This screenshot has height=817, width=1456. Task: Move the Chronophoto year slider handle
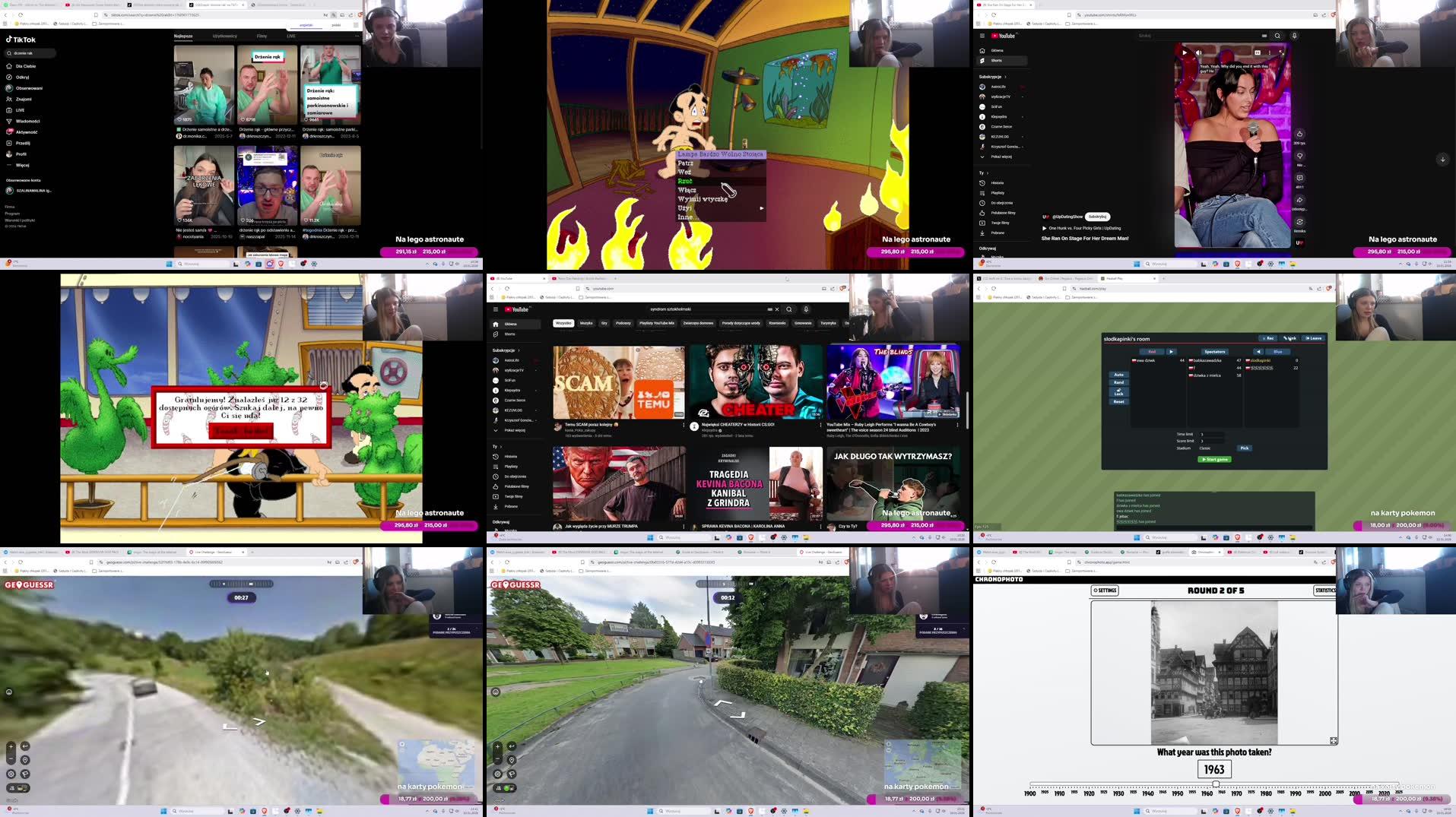coord(1214,785)
